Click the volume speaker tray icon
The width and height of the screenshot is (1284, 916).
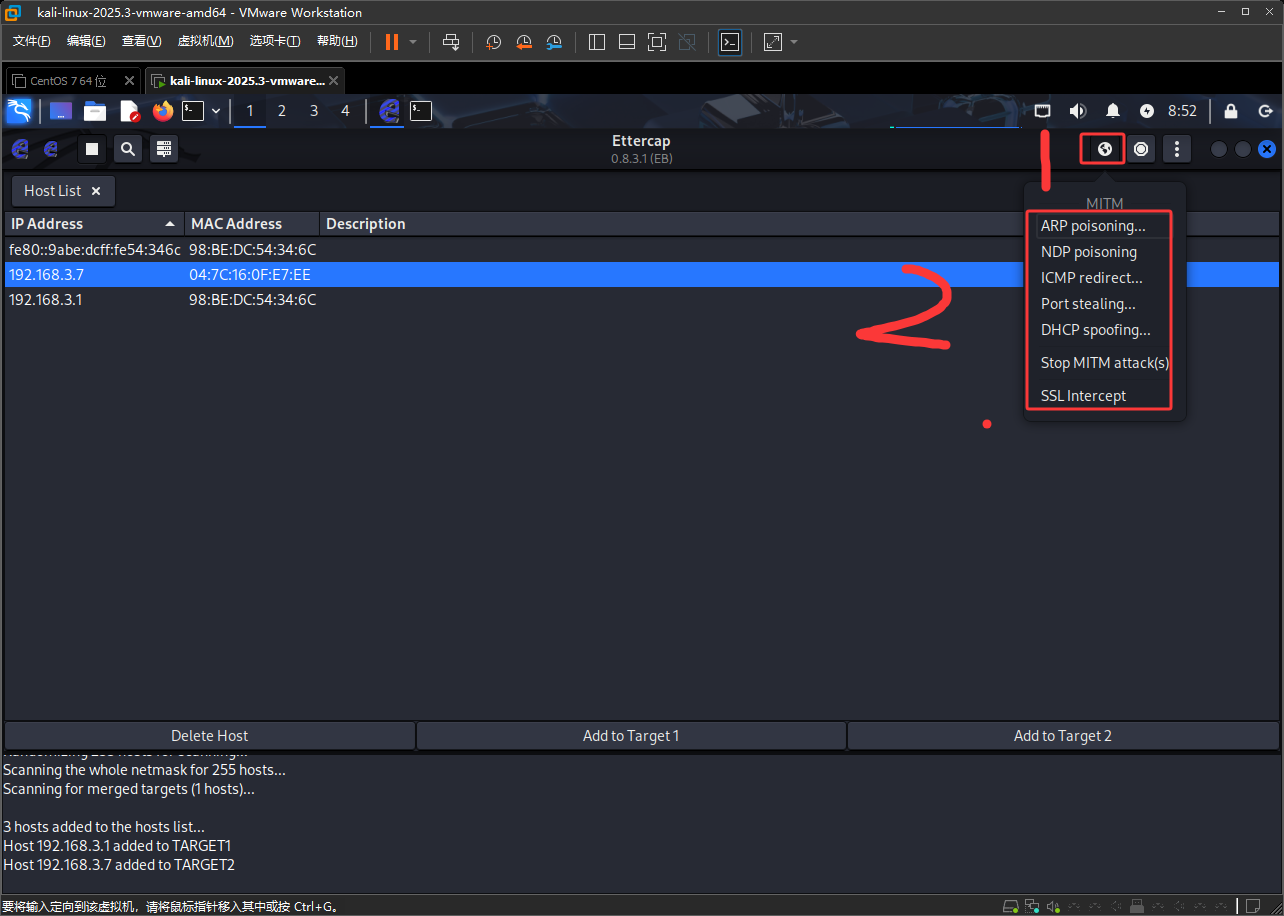click(1078, 111)
